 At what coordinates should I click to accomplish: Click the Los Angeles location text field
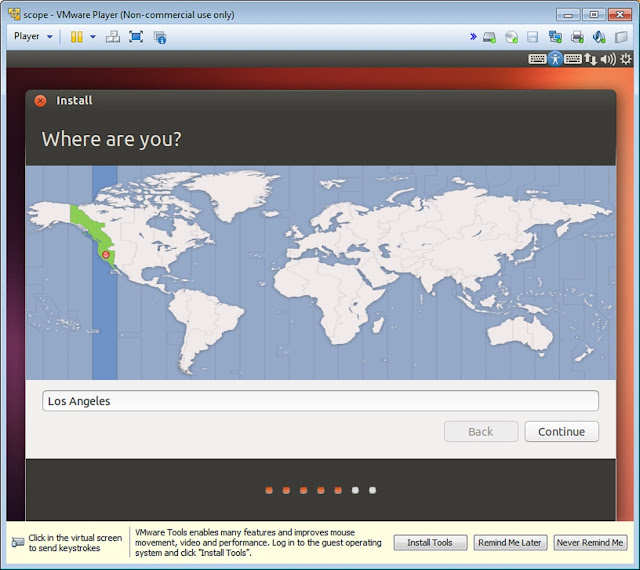click(x=320, y=401)
